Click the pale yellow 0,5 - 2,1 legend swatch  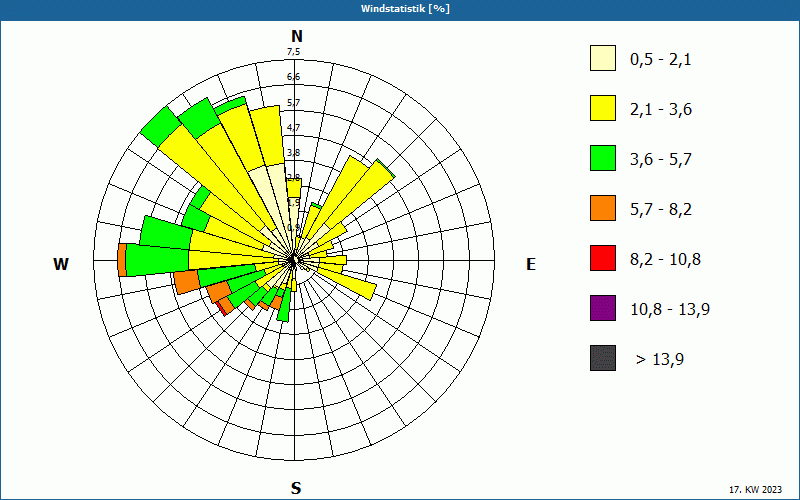(x=603, y=58)
